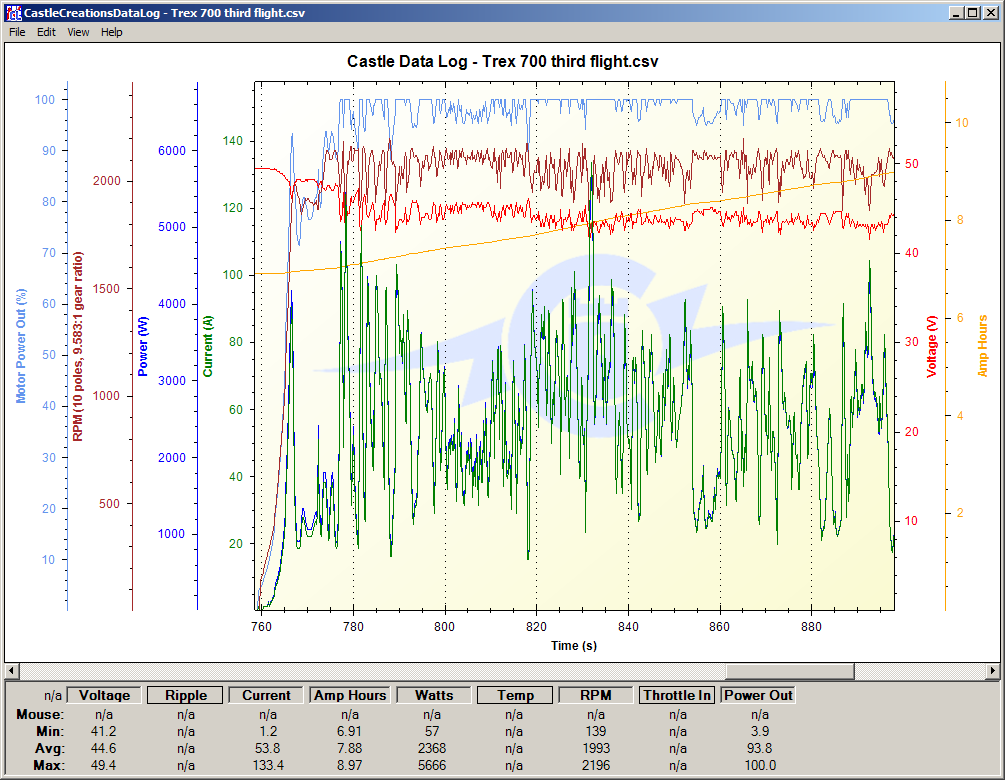Close the CastleCreationsDataLog window
The width and height of the screenshot is (1005, 780).
pos(990,13)
